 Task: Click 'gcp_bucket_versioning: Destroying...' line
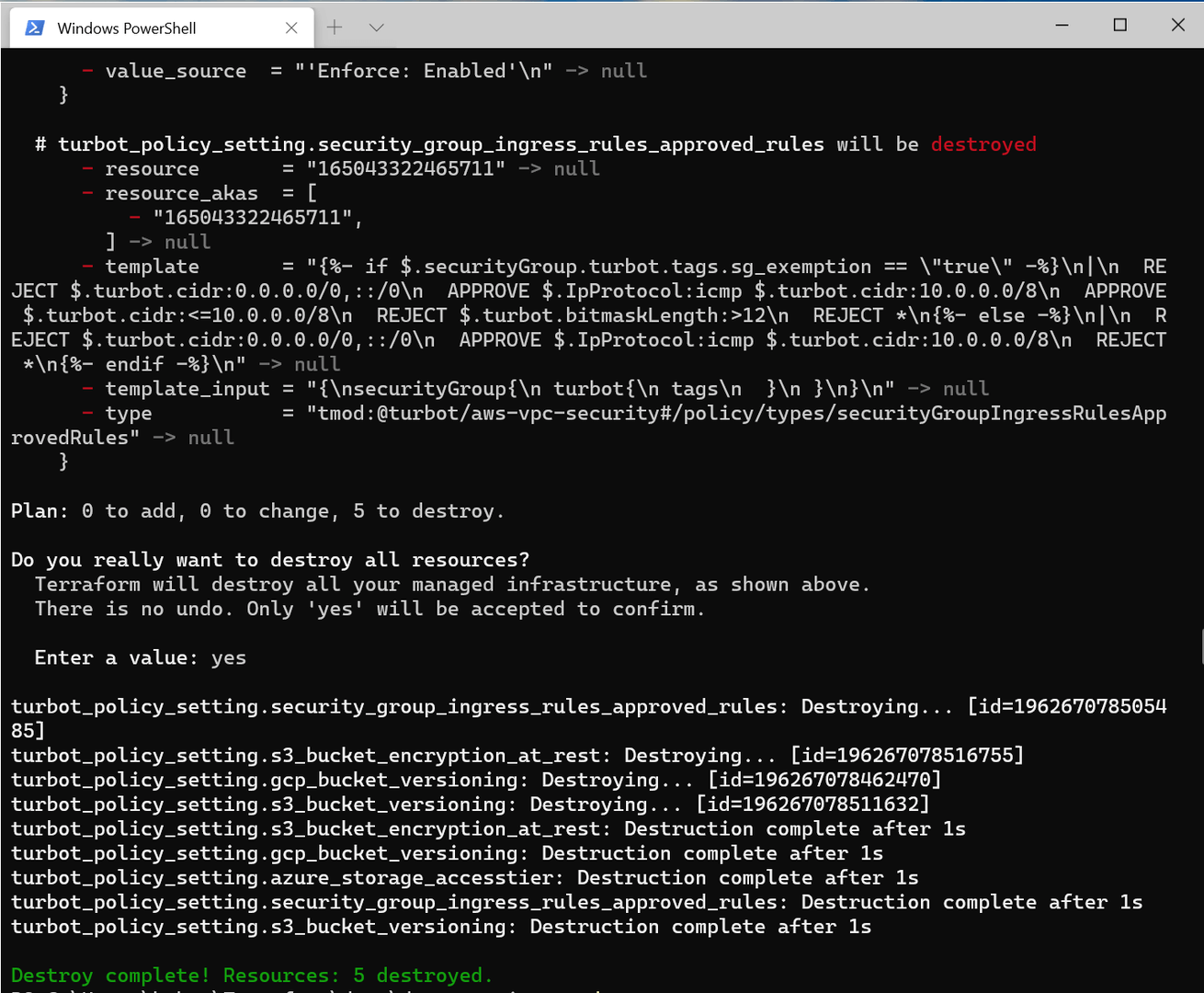click(476, 780)
